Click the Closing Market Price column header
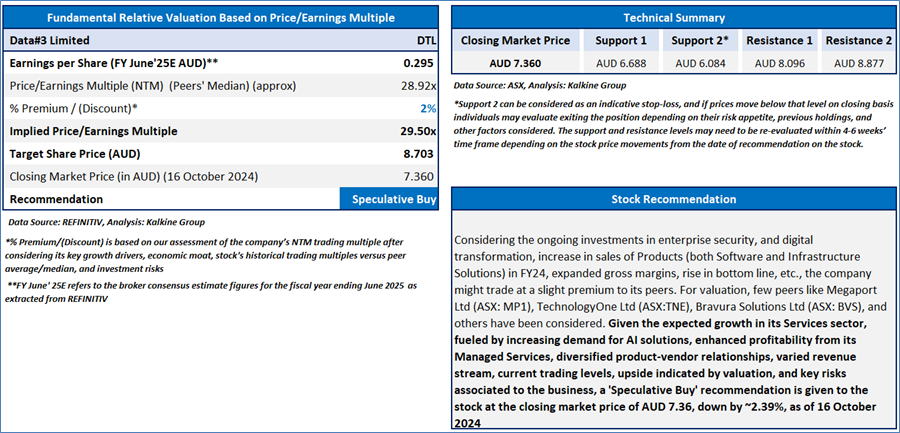 515,41
